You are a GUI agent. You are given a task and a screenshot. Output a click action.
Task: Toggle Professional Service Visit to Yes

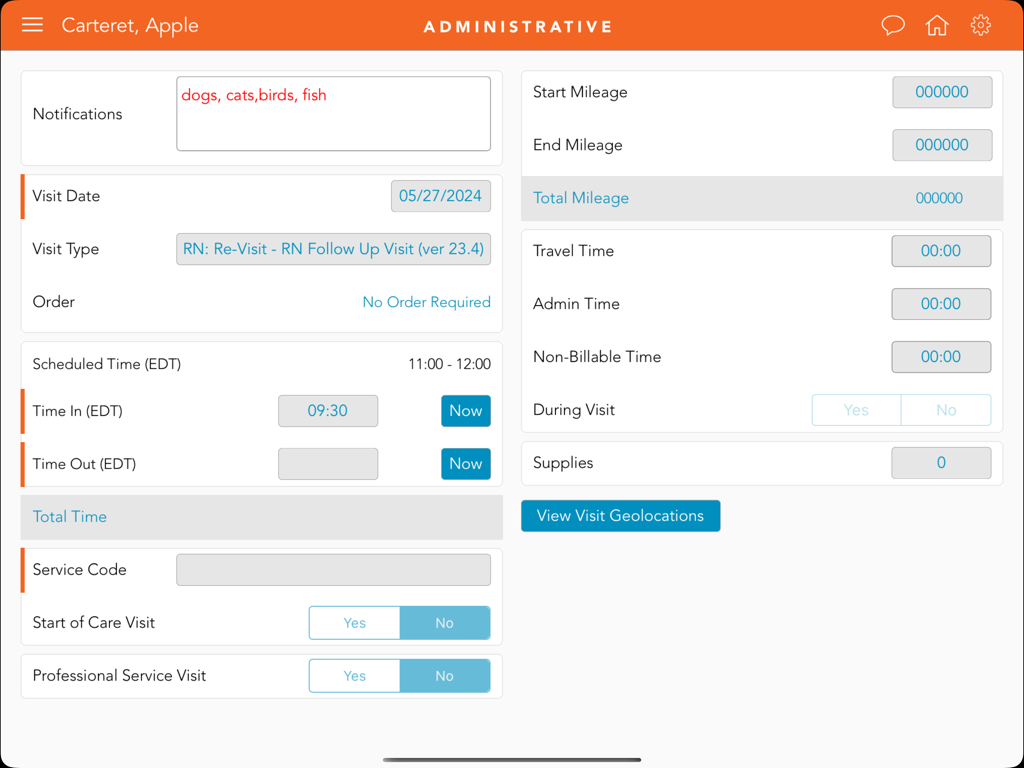point(354,675)
